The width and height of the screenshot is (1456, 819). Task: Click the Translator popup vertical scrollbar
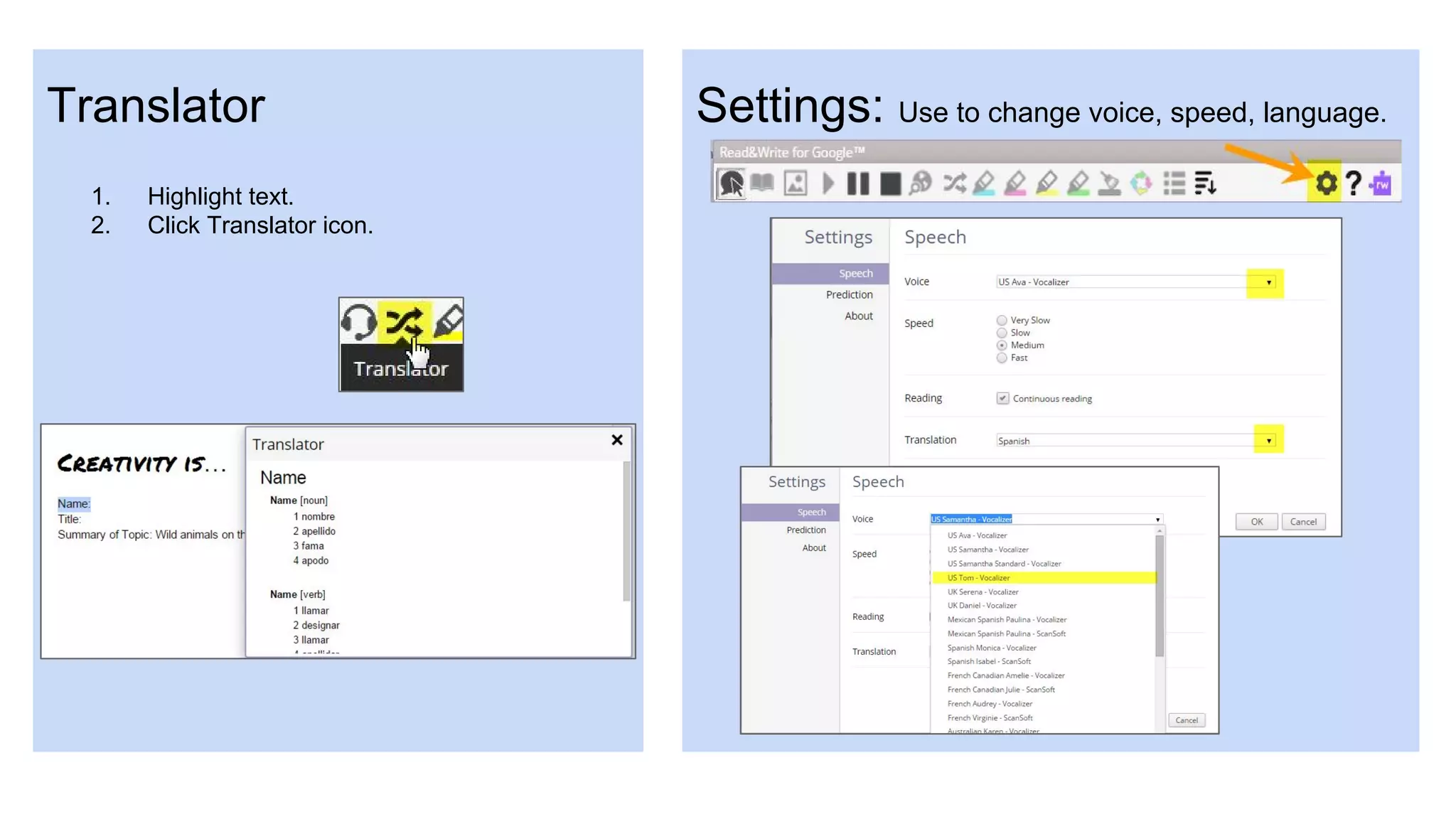pos(626,531)
